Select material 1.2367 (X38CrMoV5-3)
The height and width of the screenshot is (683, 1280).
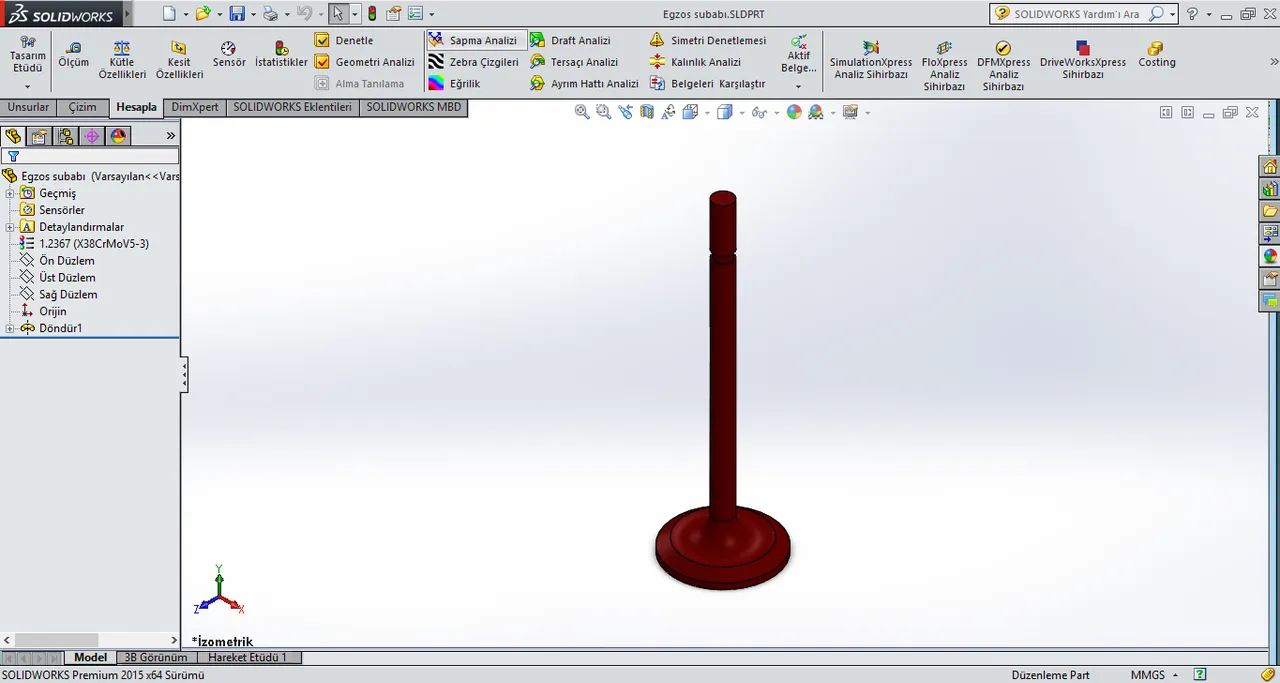pyautogui.click(x=94, y=244)
